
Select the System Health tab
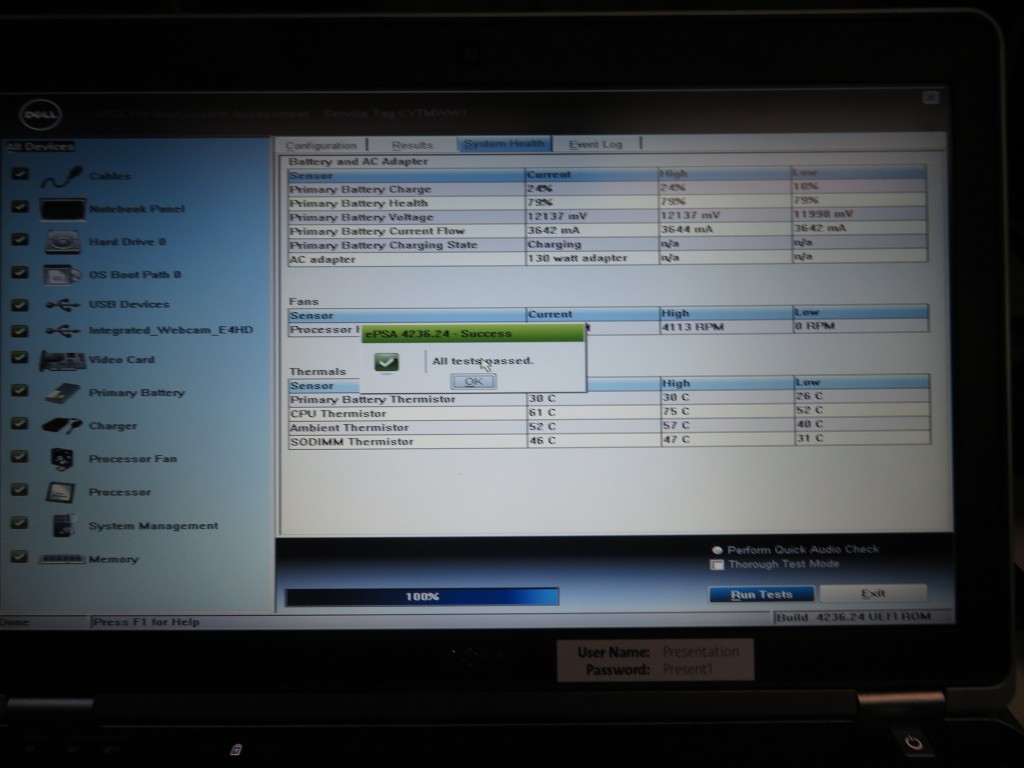pyautogui.click(x=504, y=144)
